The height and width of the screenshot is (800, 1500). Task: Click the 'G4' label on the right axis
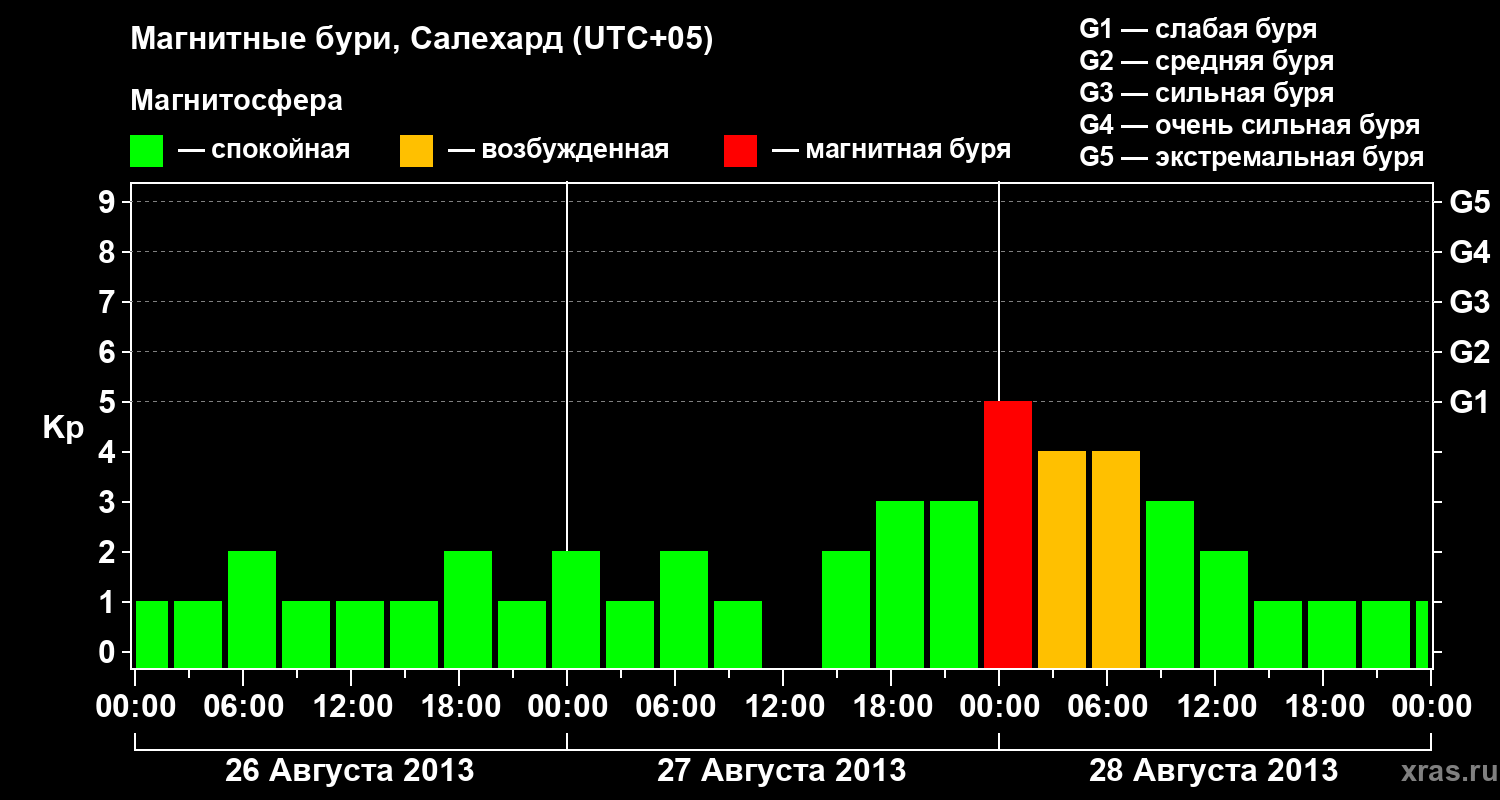(x=1469, y=252)
